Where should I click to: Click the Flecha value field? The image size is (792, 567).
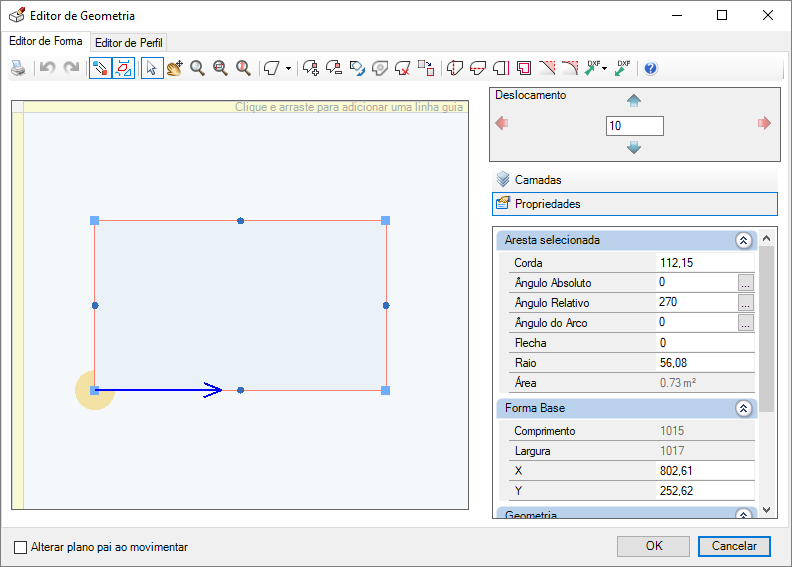pos(705,343)
